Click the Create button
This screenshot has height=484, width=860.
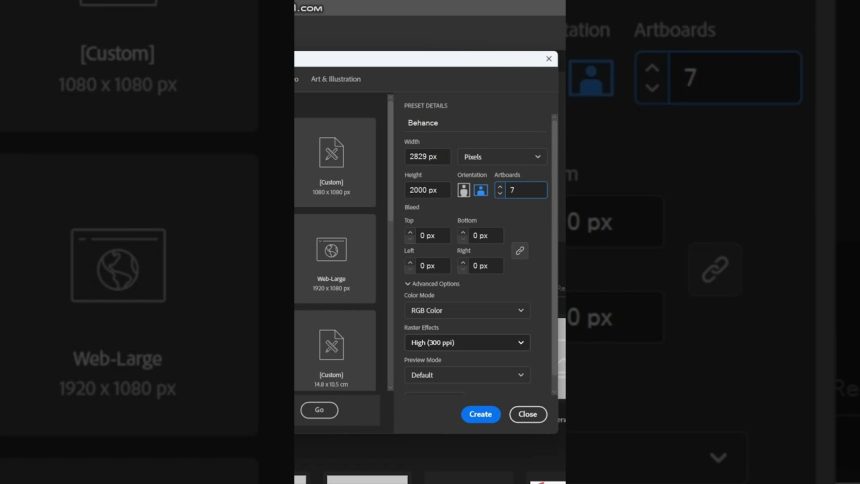(480, 414)
